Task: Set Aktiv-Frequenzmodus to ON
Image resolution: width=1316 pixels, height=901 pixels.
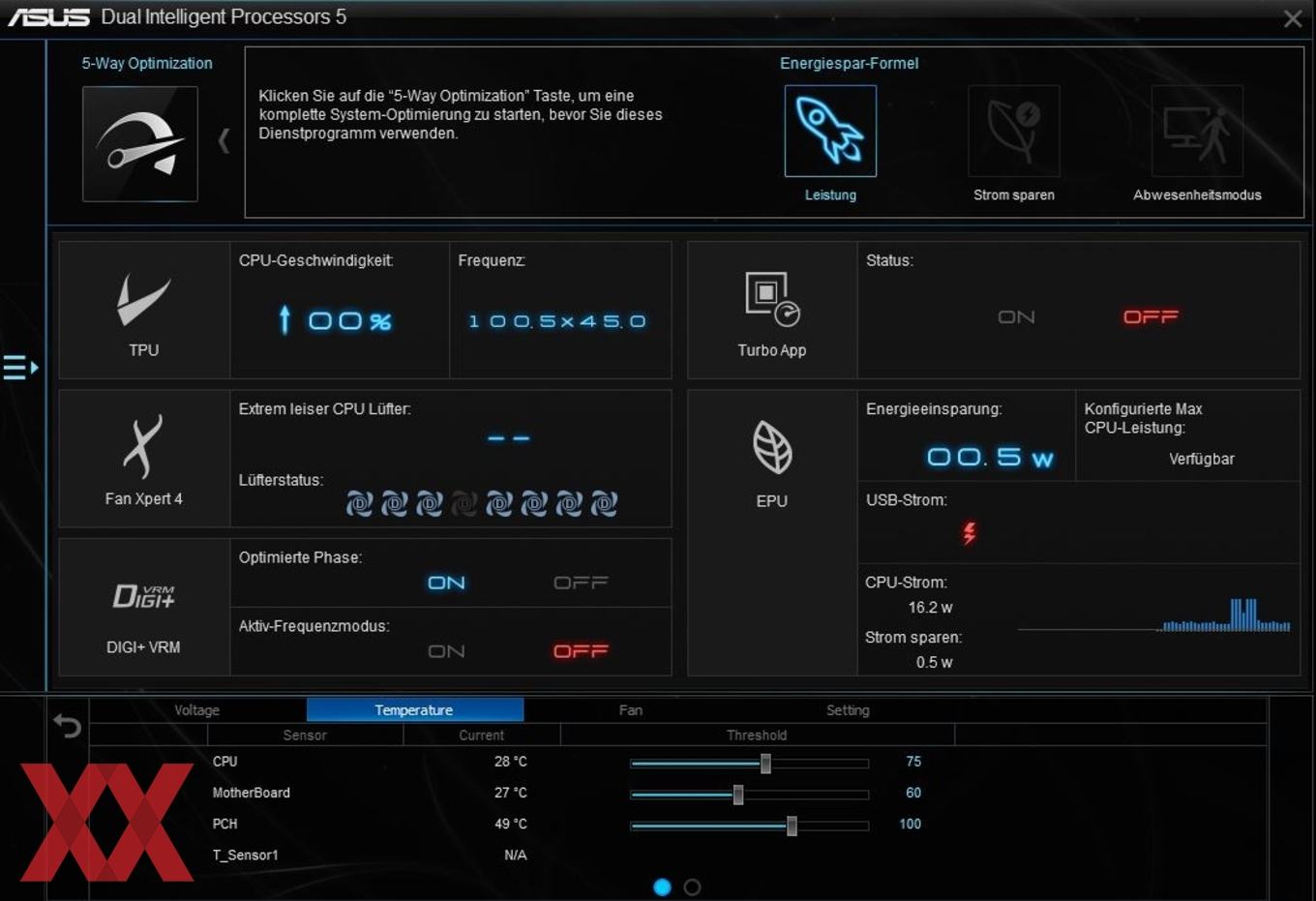Action: click(x=446, y=651)
